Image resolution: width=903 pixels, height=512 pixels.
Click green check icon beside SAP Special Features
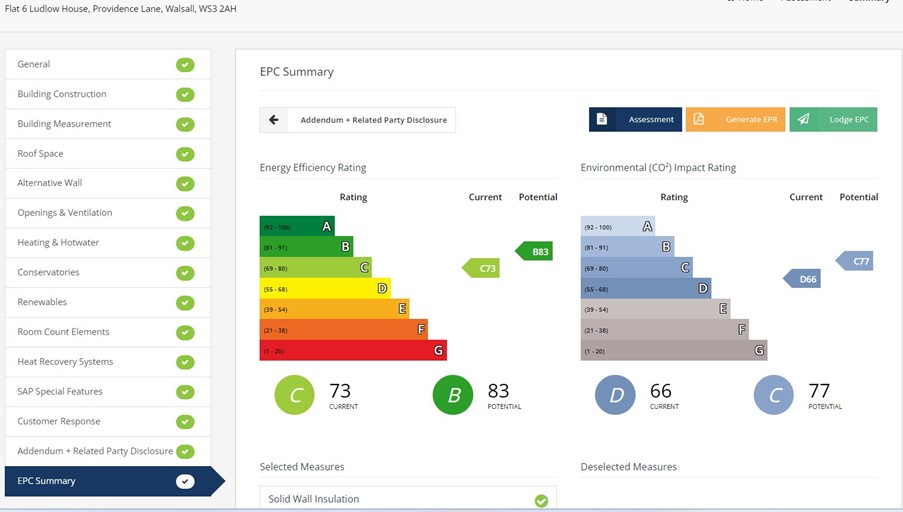pyautogui.click(x=185, y=392)
